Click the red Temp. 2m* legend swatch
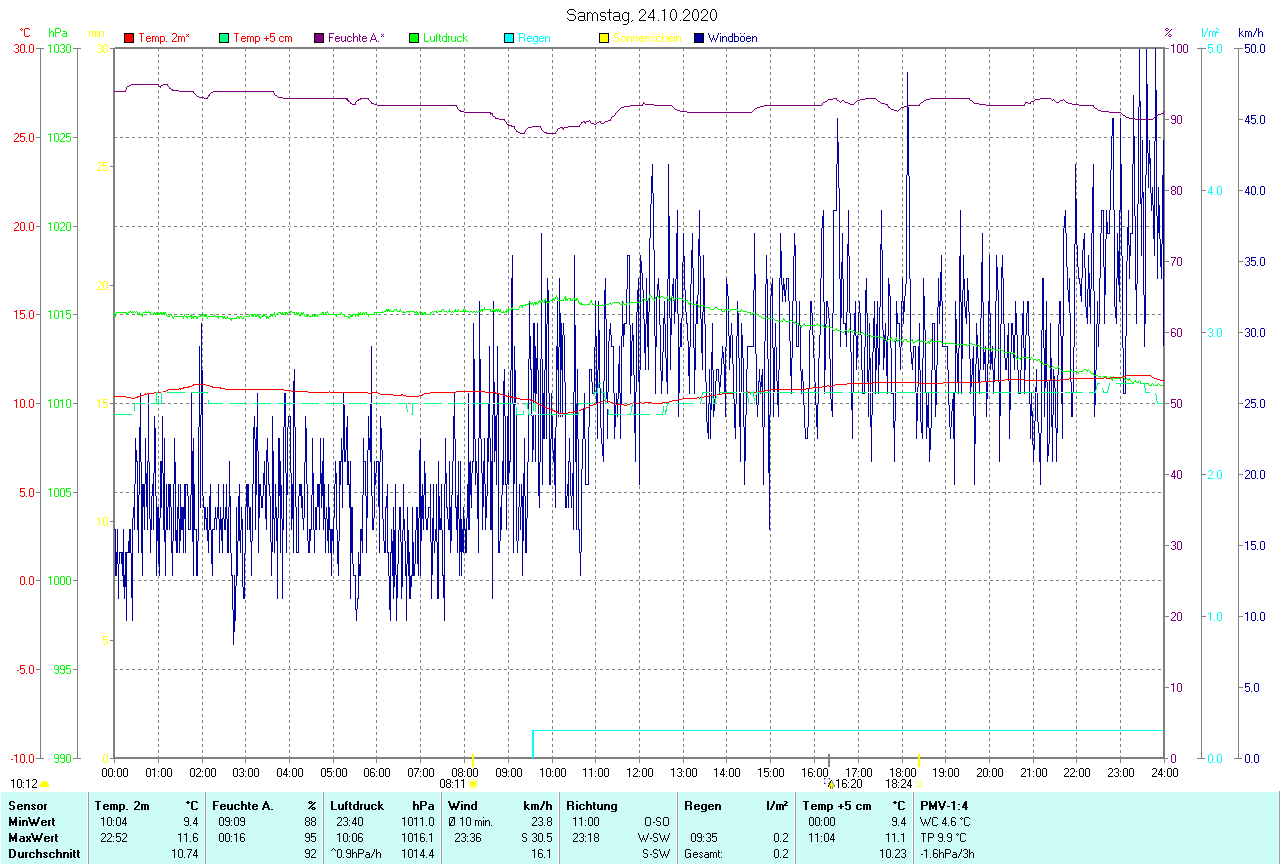 [128, 38]
